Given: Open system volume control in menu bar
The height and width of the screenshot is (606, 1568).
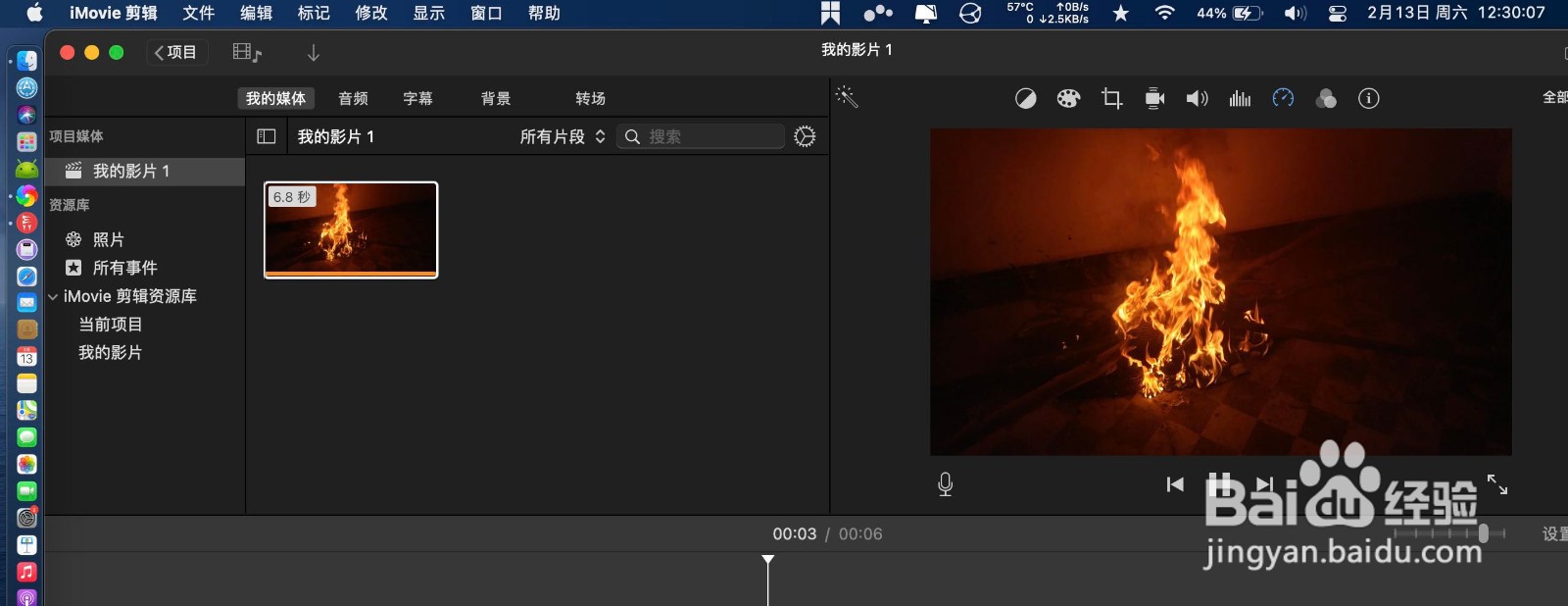Looking at the screenshot, I should point(1295,13).
